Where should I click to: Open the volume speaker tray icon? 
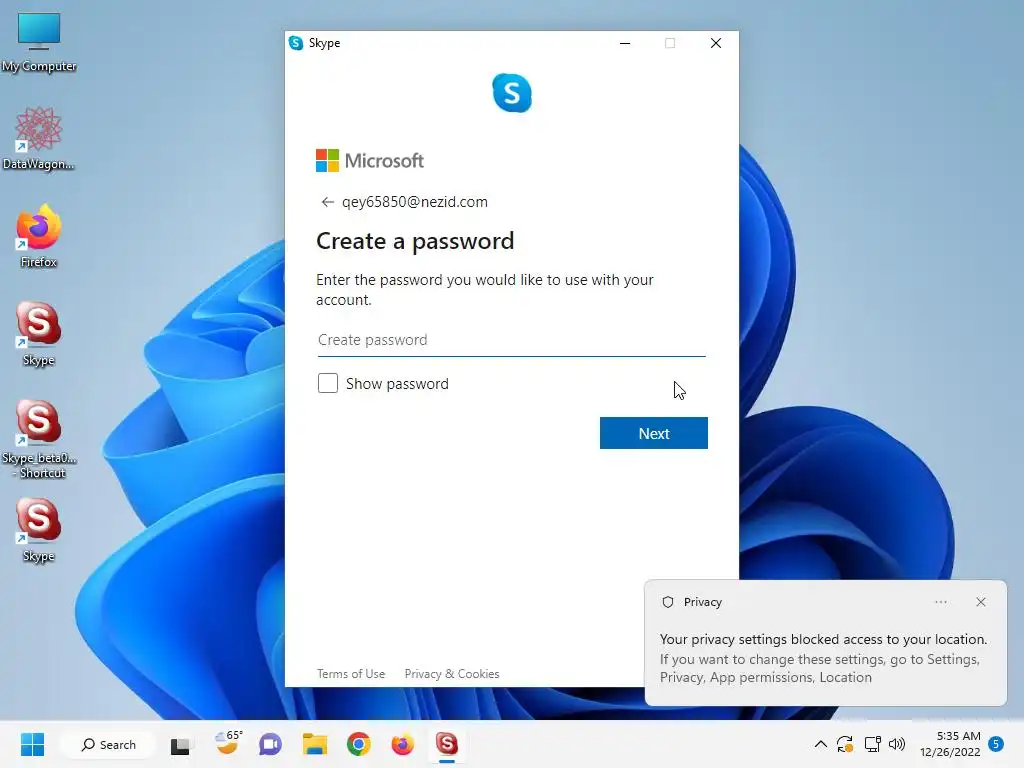[897, 744]
